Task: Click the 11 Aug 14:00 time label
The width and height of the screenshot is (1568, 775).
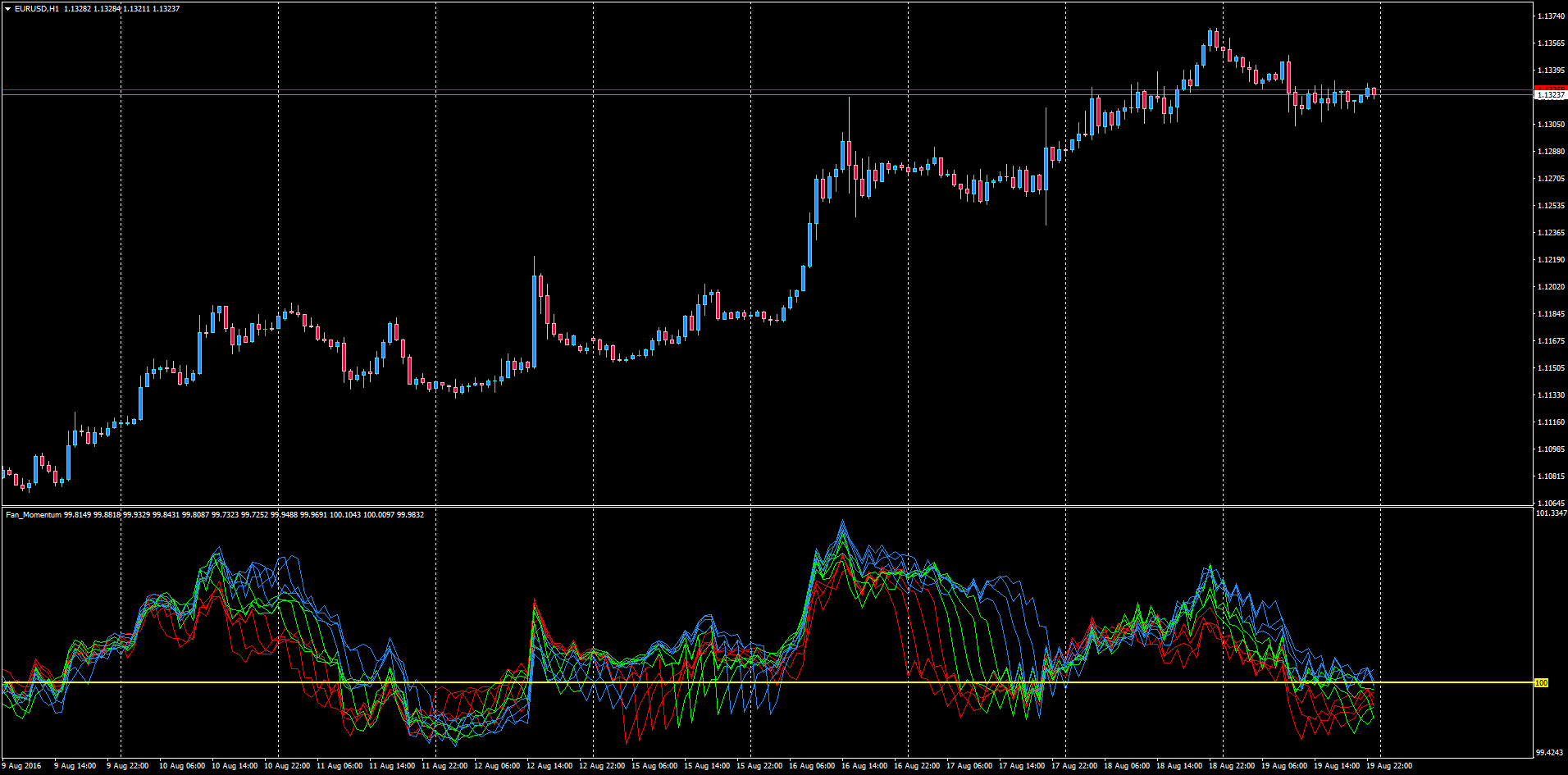Action: click(x=392, y=766)
